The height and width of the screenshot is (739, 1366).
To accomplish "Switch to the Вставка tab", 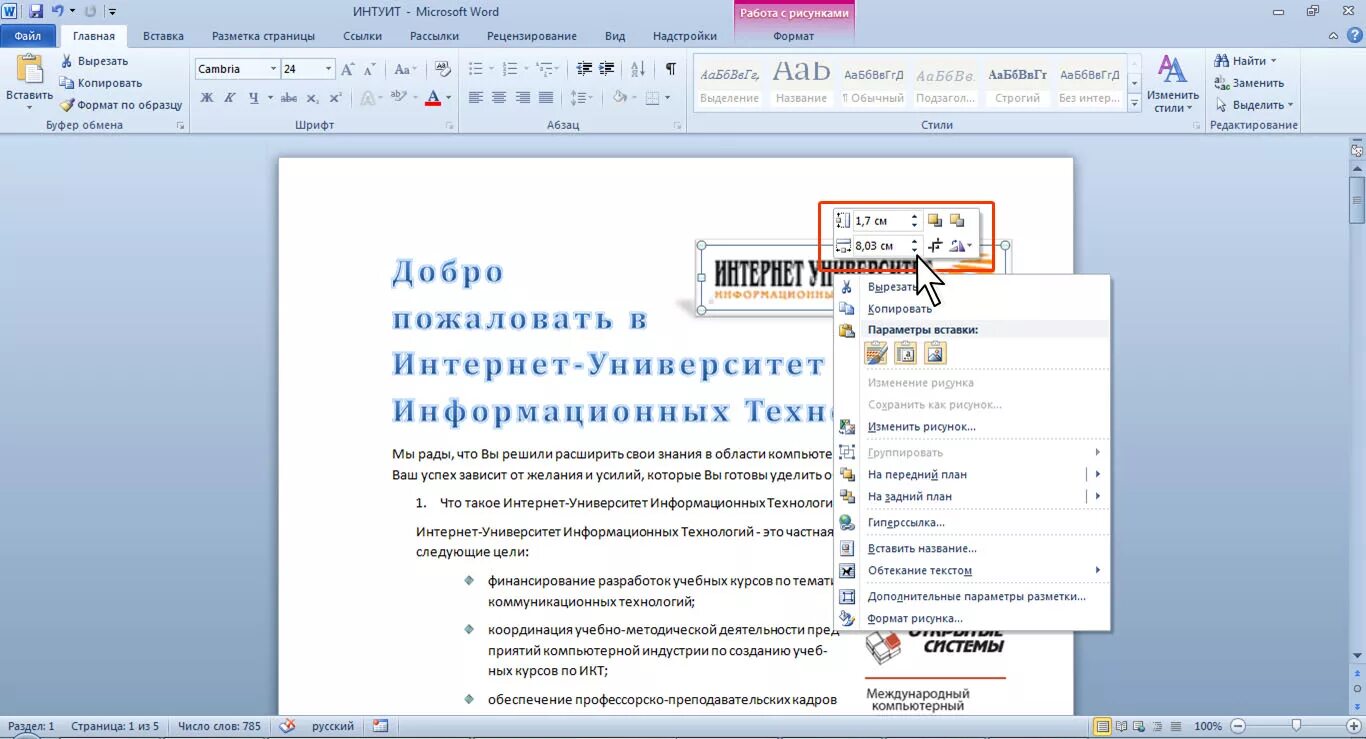I will [x=163, y=36].
